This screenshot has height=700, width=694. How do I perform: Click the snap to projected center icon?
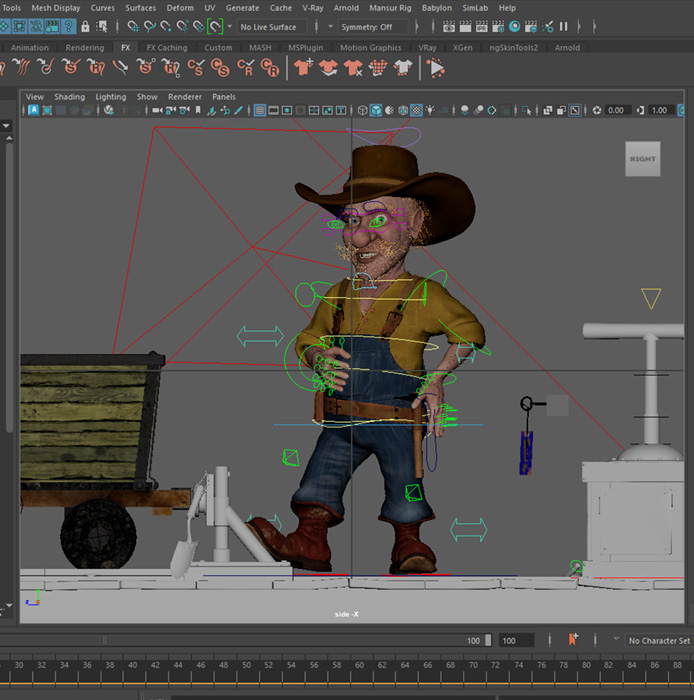(x=182, y=27)
